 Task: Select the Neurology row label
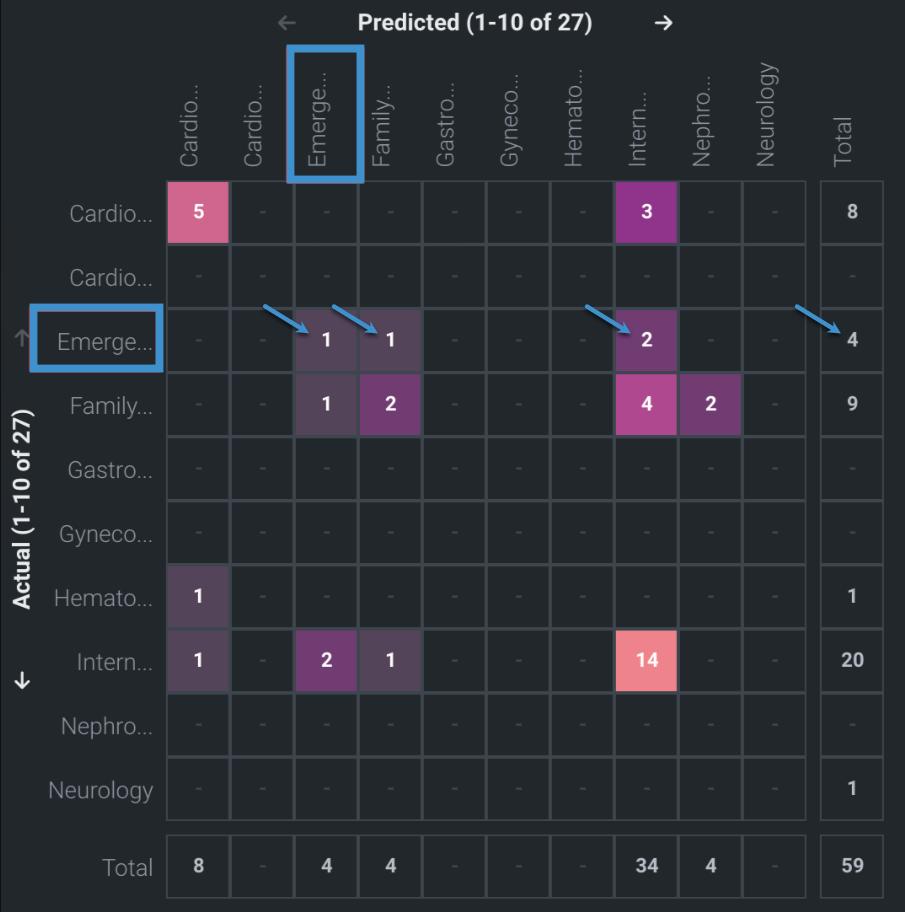coord(101,790)
